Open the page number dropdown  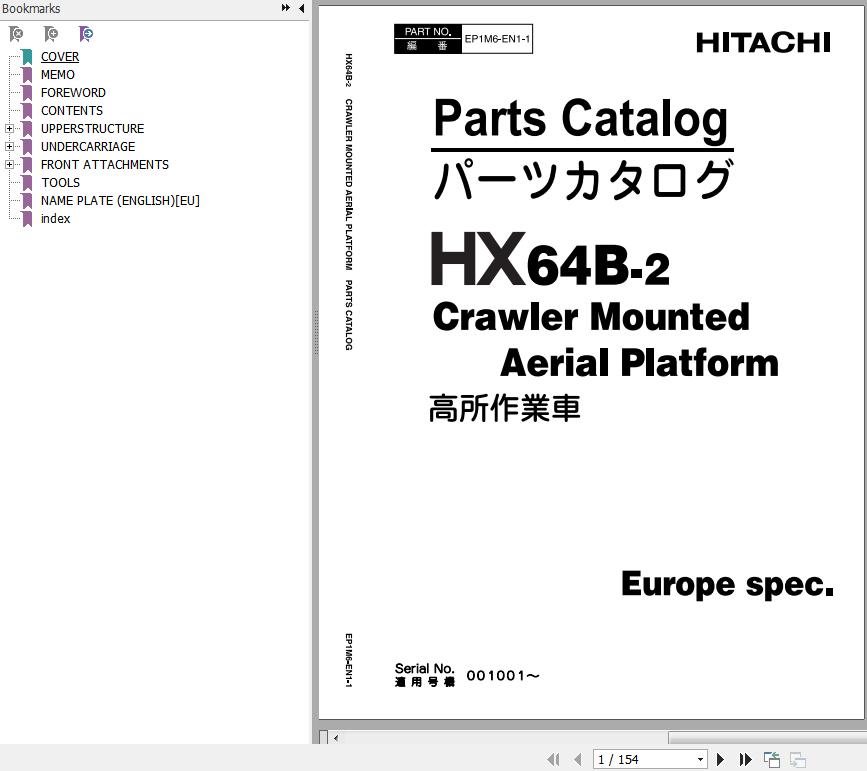click(700, 760)
